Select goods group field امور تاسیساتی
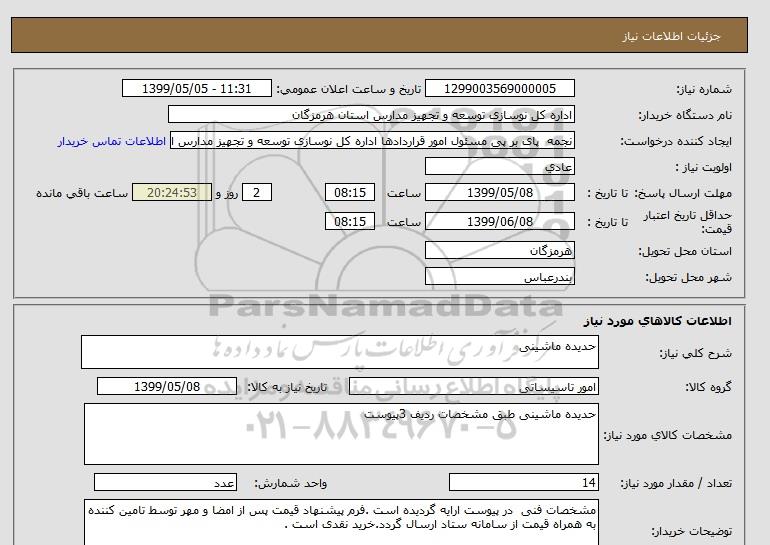770x545 pixels. 474,387
